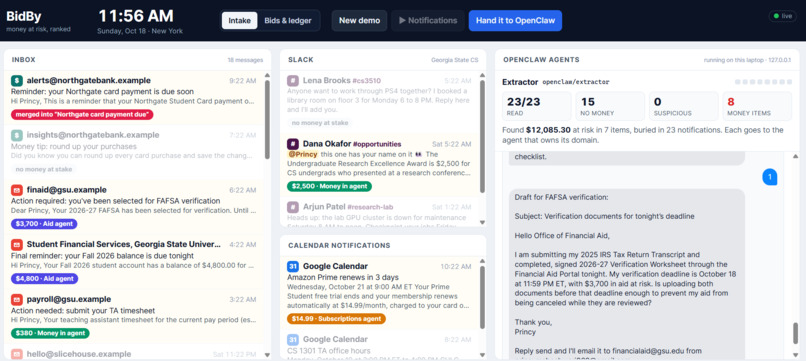Click the live status indicator
Image resolution: width=806 pixels, height=361 pixels.
(782, 16)
